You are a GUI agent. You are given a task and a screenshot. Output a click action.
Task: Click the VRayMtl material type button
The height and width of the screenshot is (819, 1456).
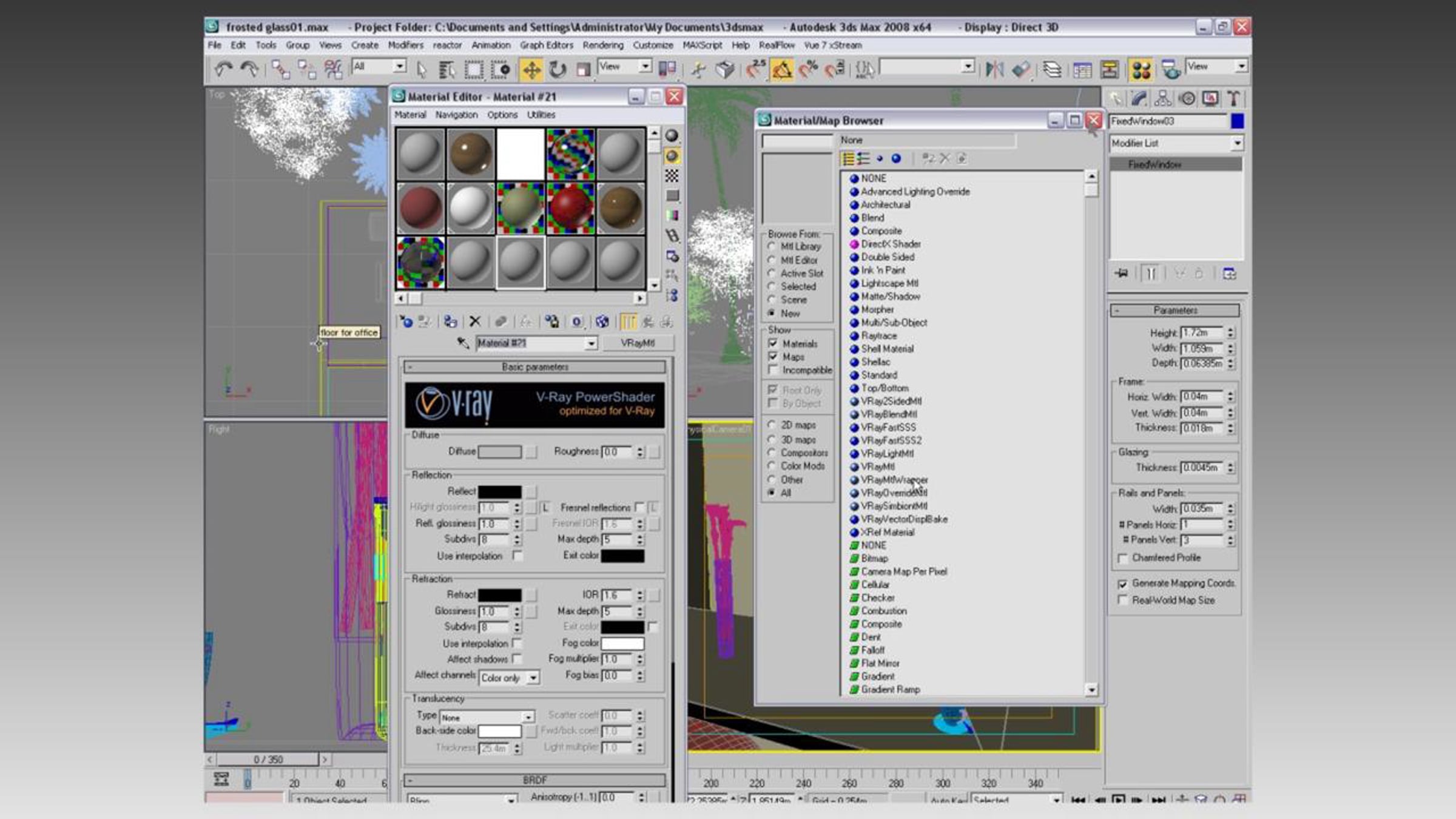point(638,343)
